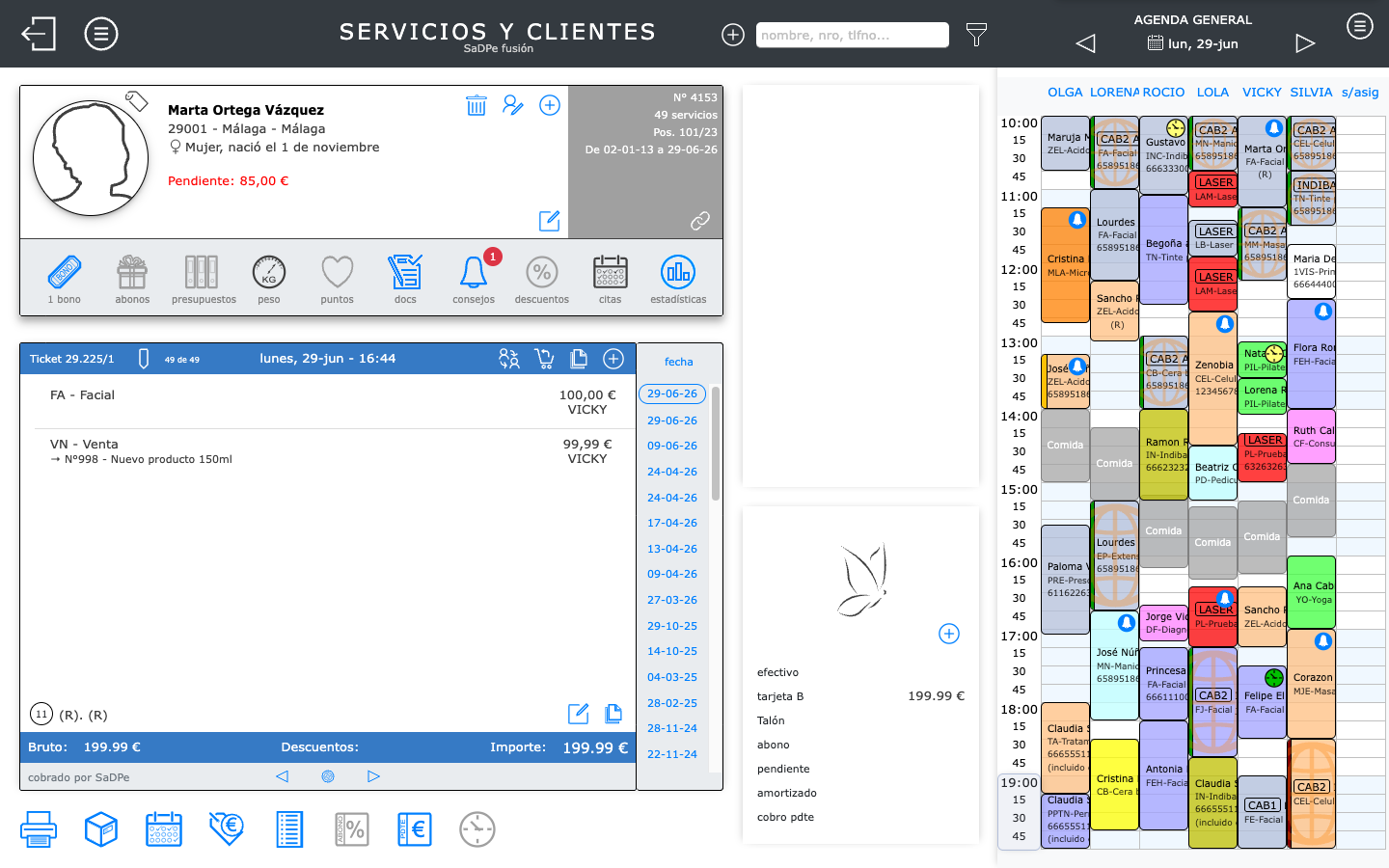The height and width of the screenshot is (868, 1389).
Task: Click in the client search field
Action: 853,35
